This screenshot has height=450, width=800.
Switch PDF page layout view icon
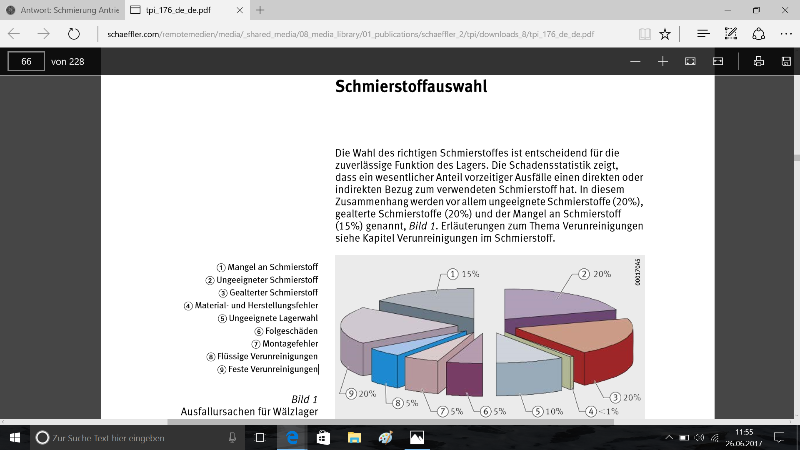pyautogui.click(x=718, y=61)
